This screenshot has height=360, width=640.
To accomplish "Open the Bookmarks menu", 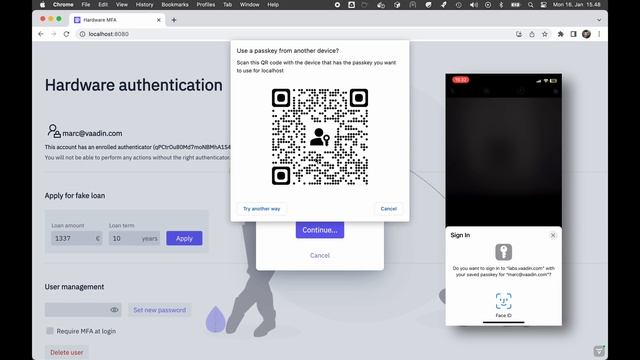I will (x=175, y=5).
